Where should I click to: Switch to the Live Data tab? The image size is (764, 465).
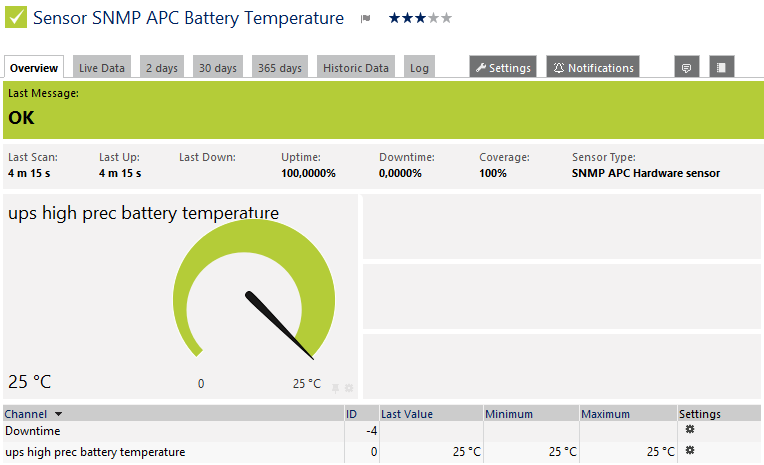point(102,67)
